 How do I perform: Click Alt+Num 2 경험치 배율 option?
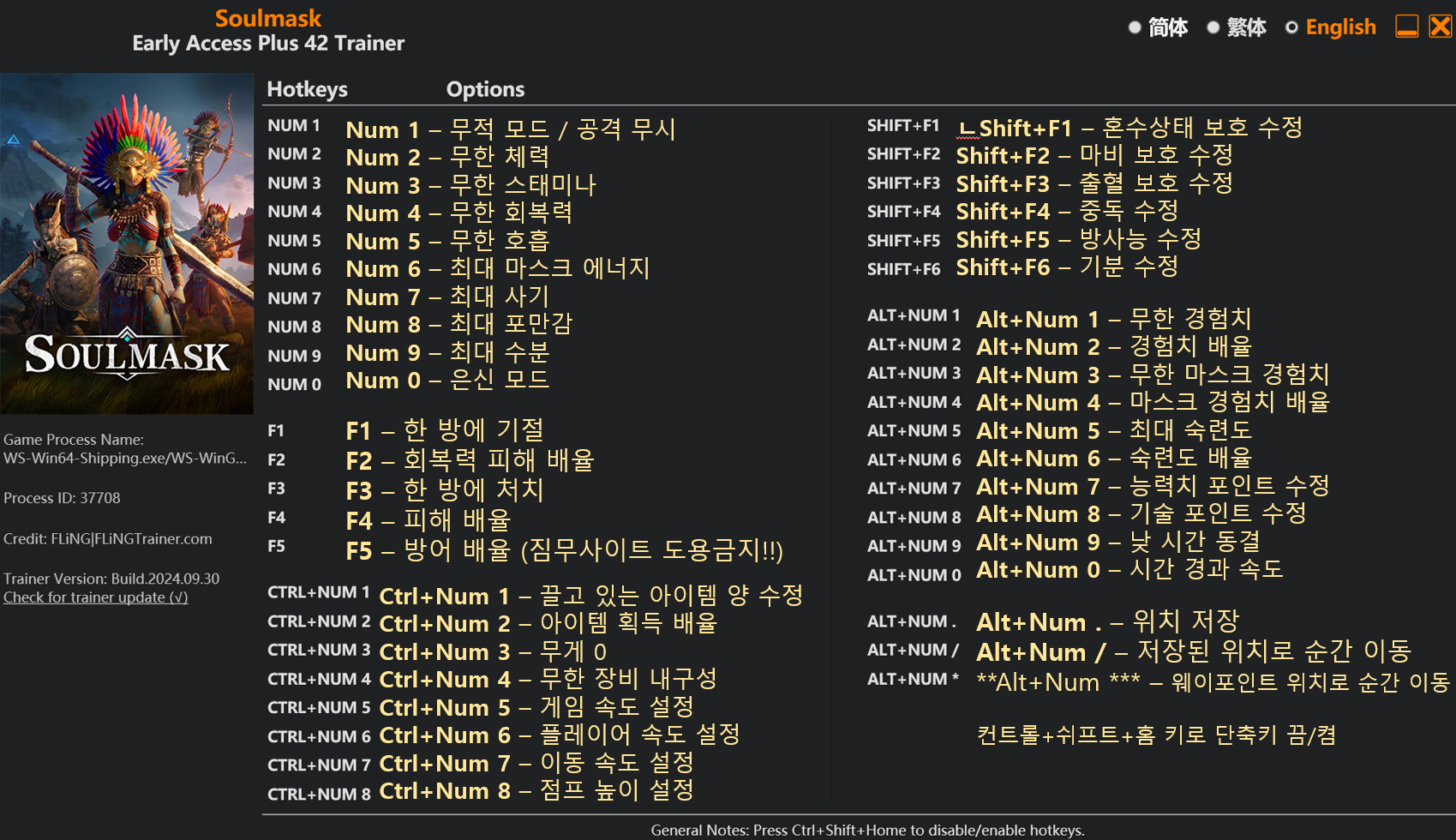click(x=1114, y=346)
